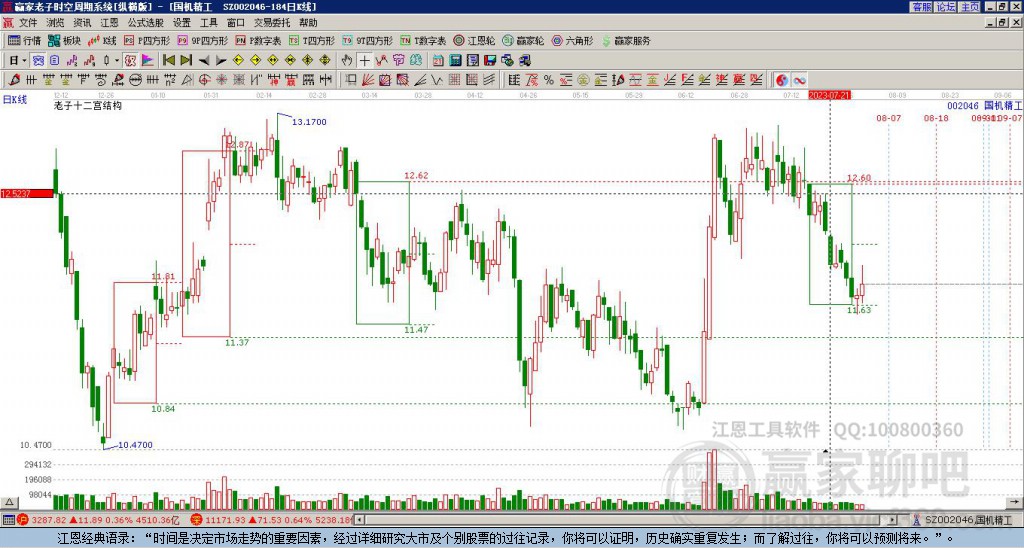
Task: Toggle the 权 price adjustment button
Action: 130,60
